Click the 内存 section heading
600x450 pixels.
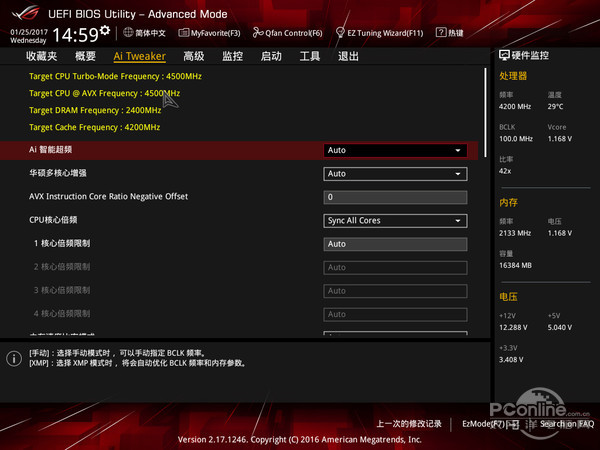508,202
